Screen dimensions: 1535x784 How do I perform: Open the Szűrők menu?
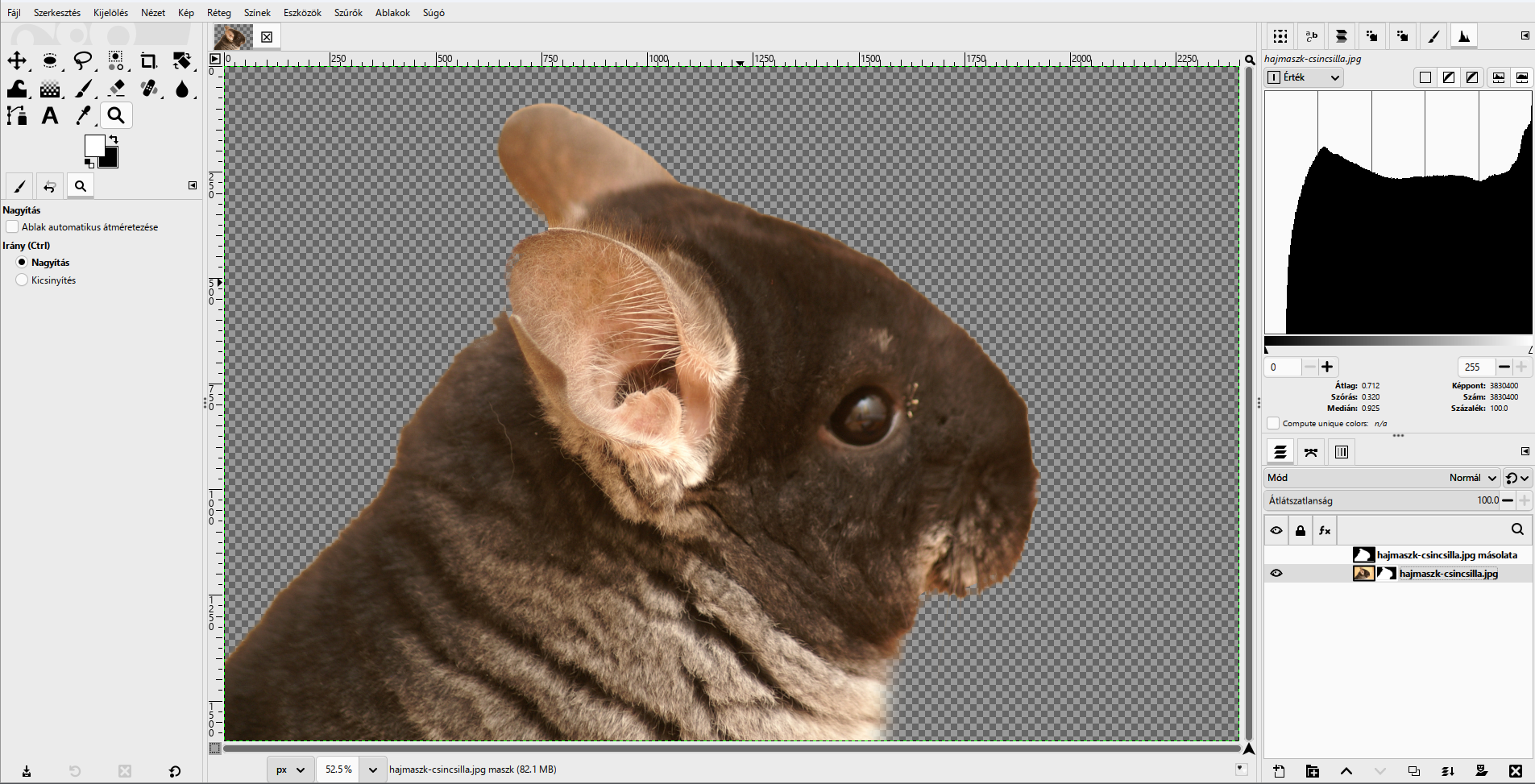click(x=348, y=13)
